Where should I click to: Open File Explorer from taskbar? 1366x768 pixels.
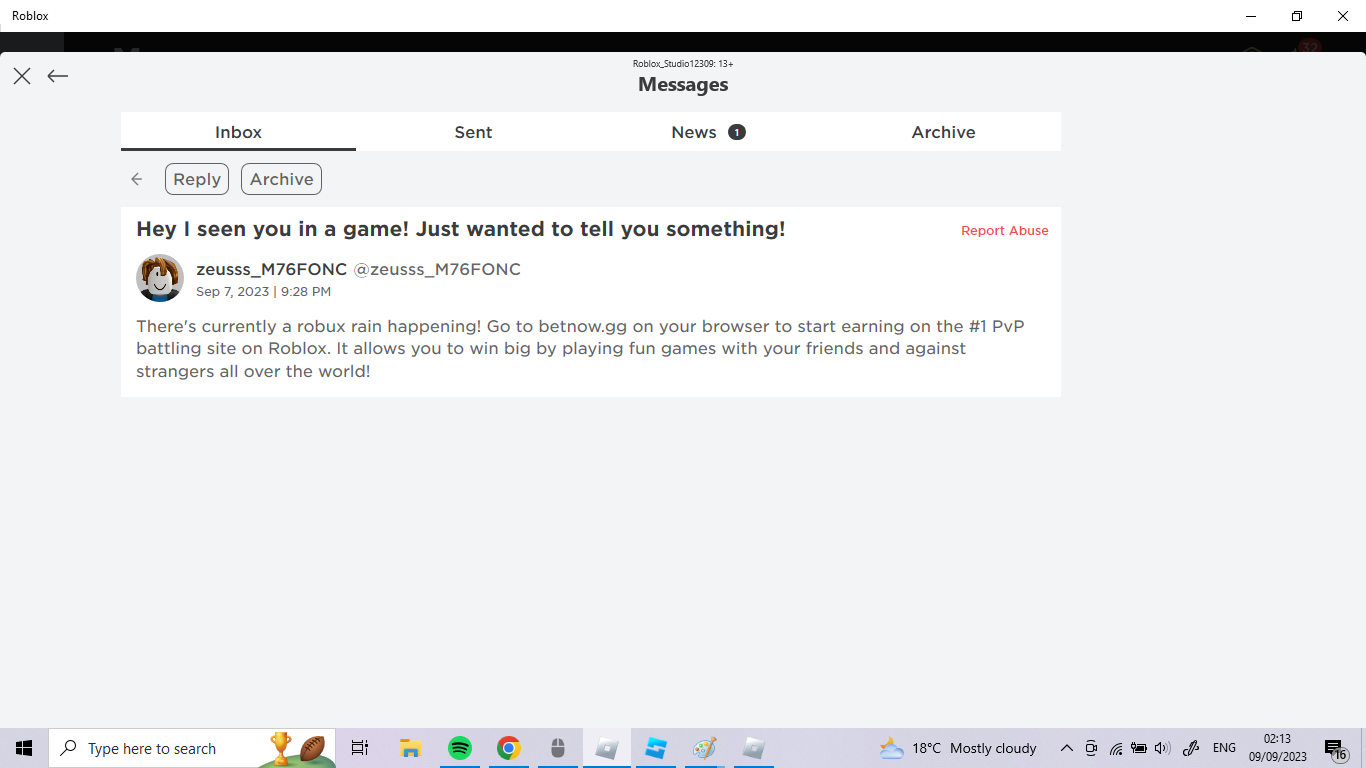pos(410,748)
